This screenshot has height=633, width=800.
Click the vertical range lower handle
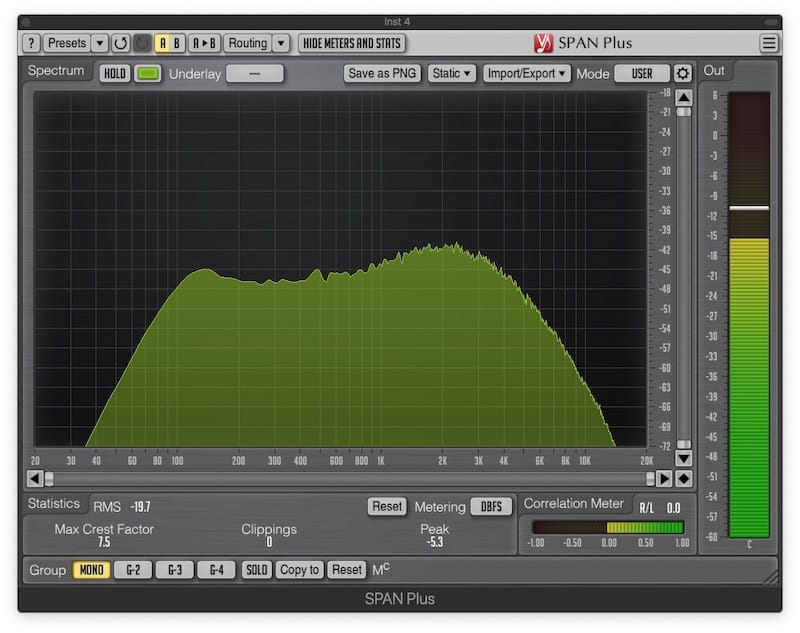coord(684,444)
